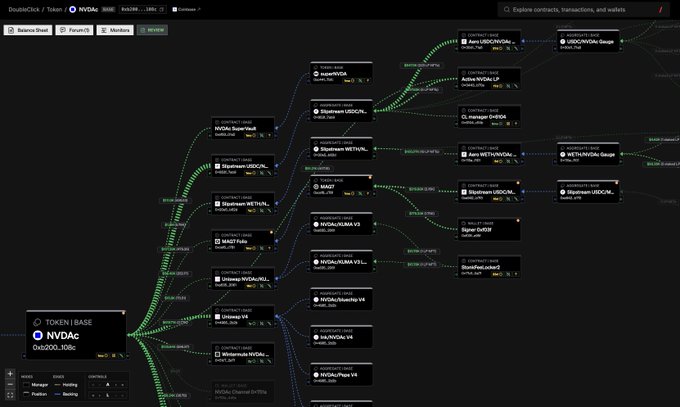Click the search magnifier icon

[506, 10]
